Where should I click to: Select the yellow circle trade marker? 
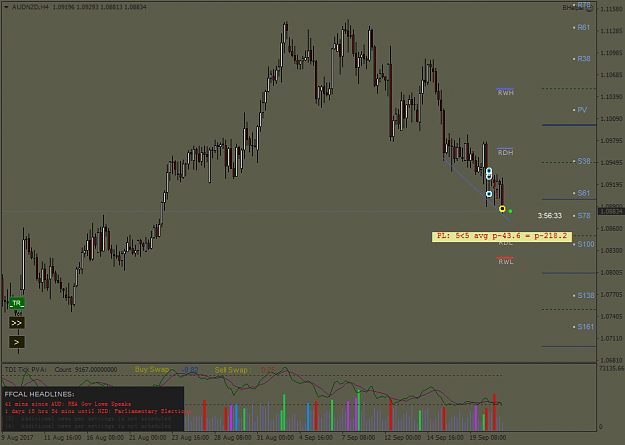502,209
